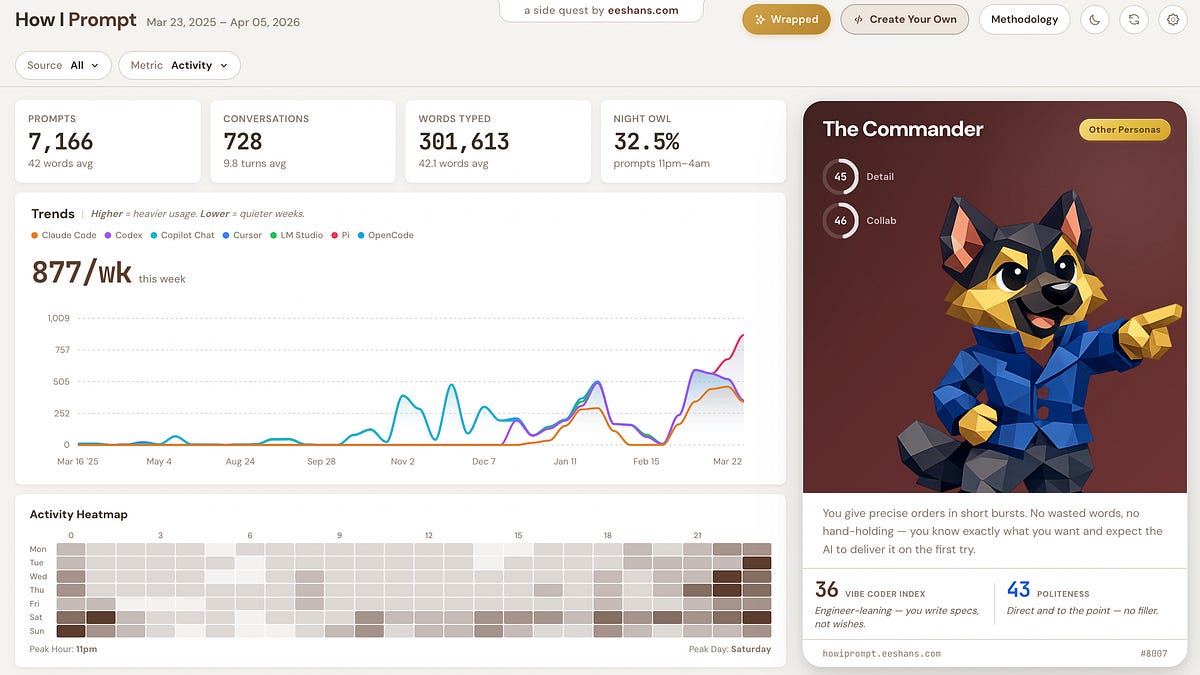This screenshot has width=1200, height=675.
Task: Open the Source All dropdown
Action: pos(63,64)
